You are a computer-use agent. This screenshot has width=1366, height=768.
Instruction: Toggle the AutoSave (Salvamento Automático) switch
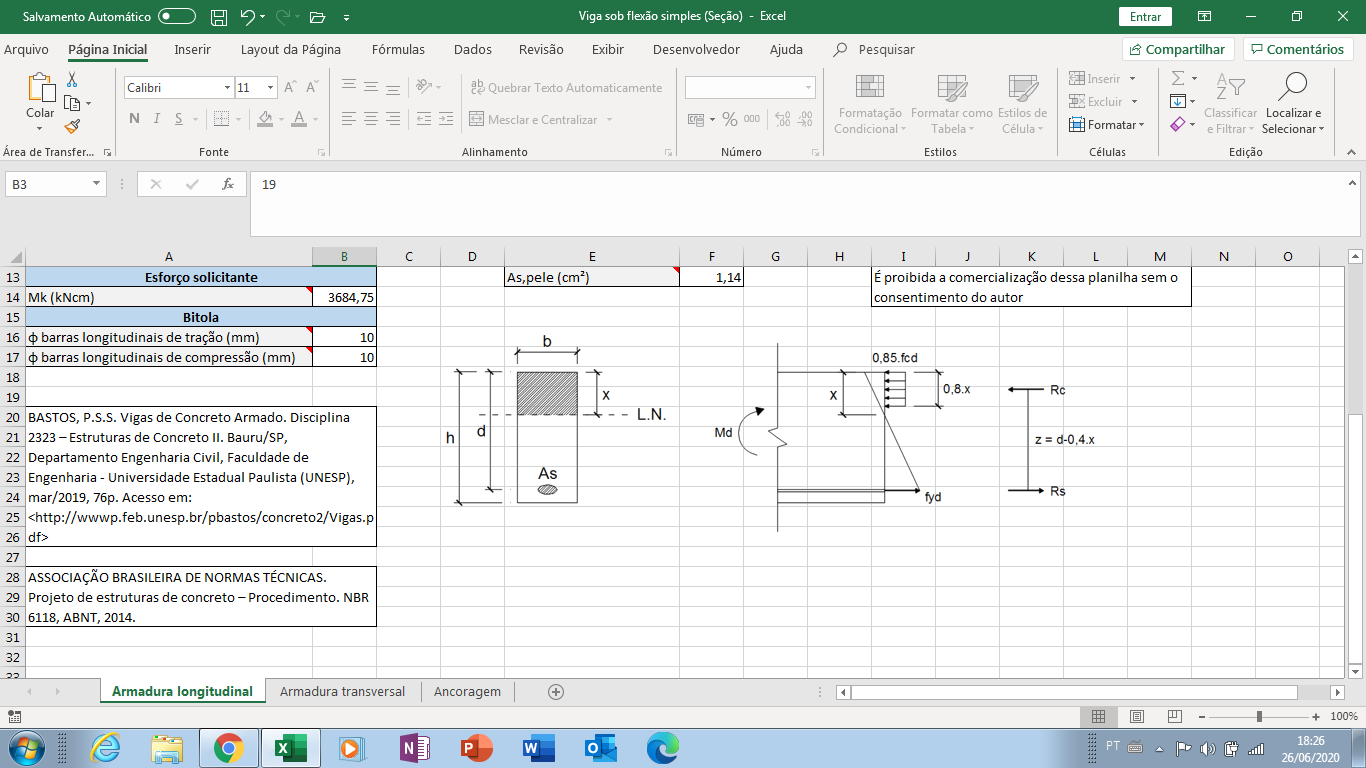pos(177,17)
